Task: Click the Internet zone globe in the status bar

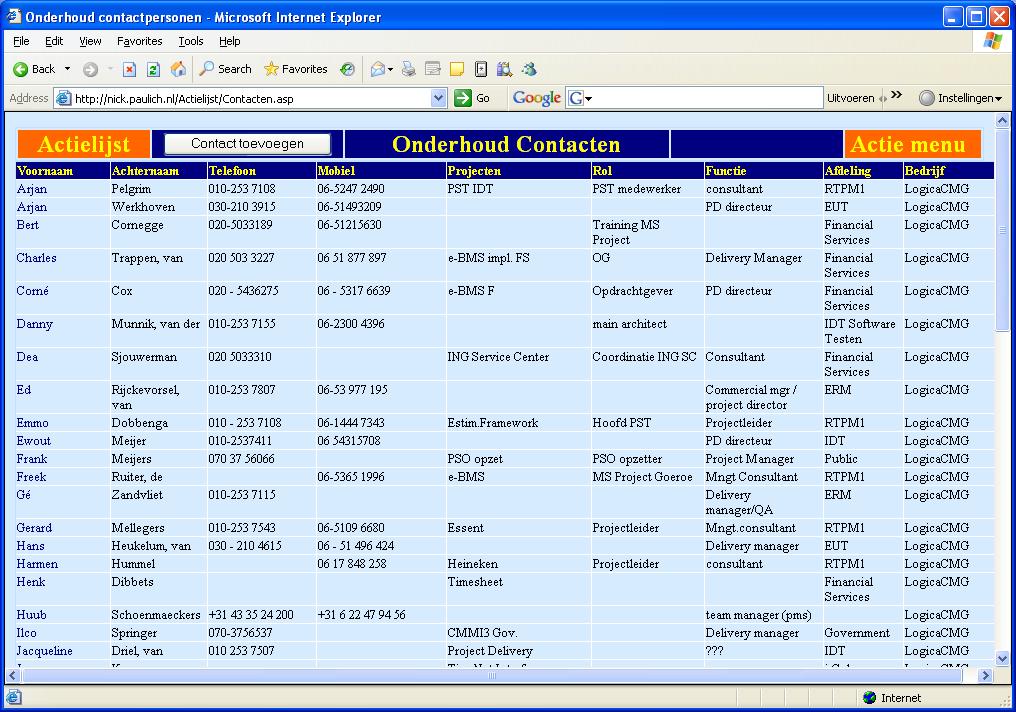Action: (870, 698)
